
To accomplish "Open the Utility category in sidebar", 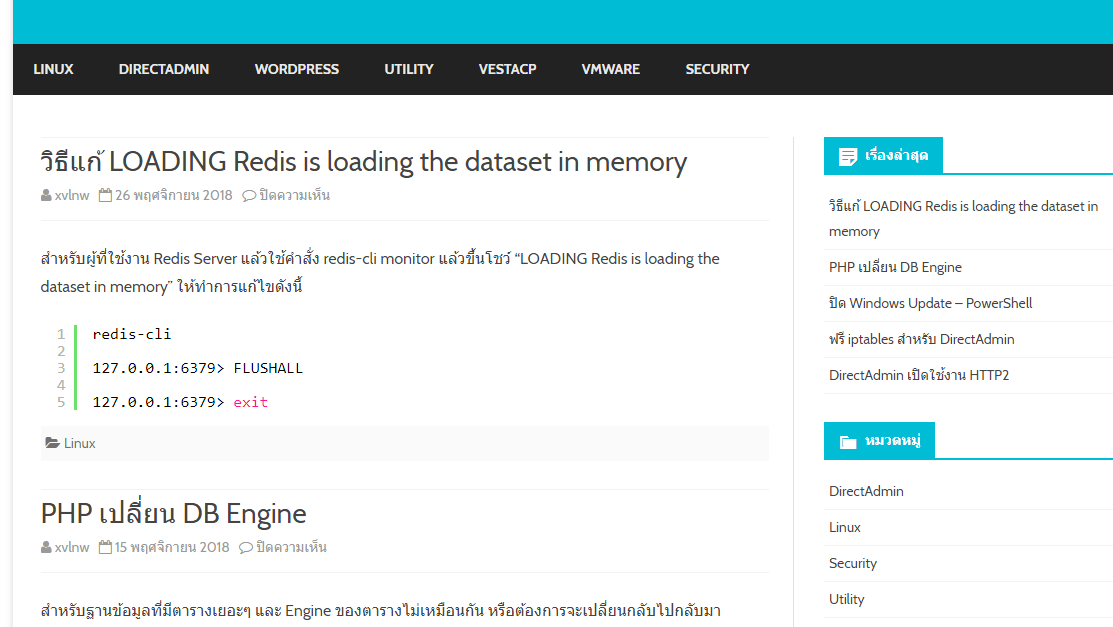I will 847,599.
